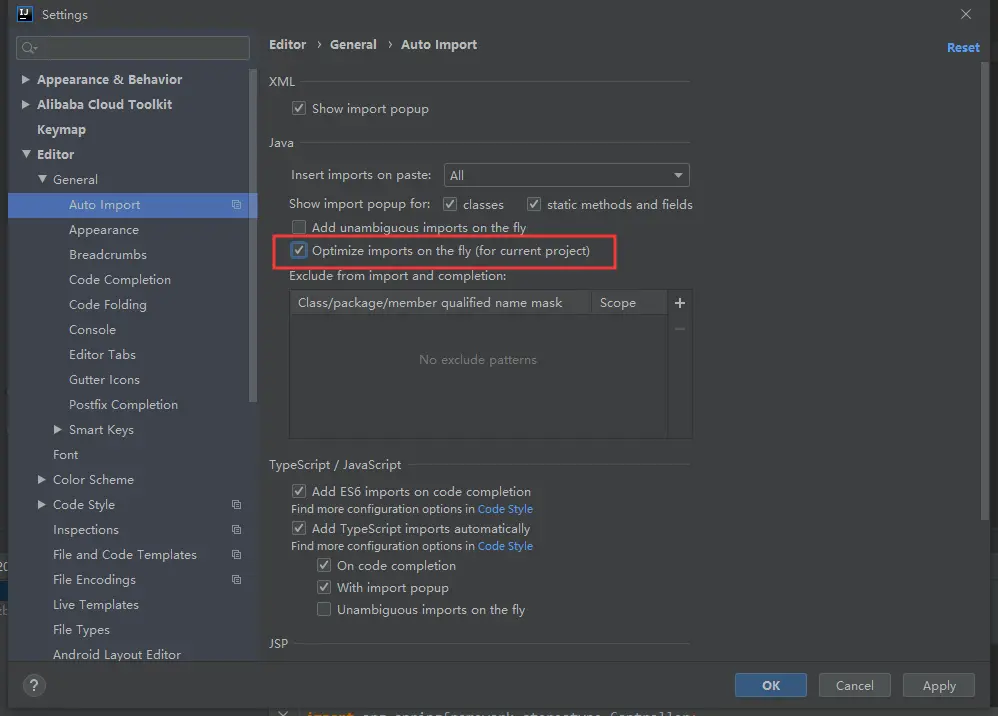998x716 pixels.
Task: Open Code Completion settings page
Action: pos(120,279)
